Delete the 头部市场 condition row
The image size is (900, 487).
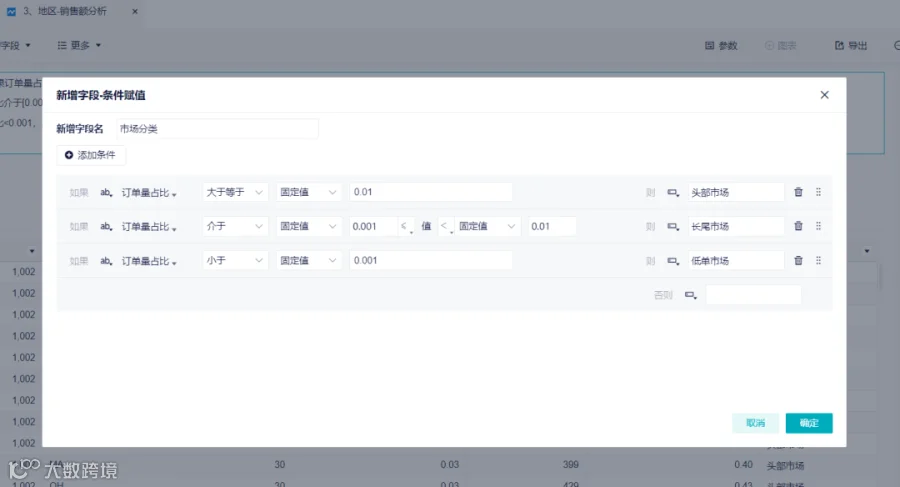click(798, 192)
